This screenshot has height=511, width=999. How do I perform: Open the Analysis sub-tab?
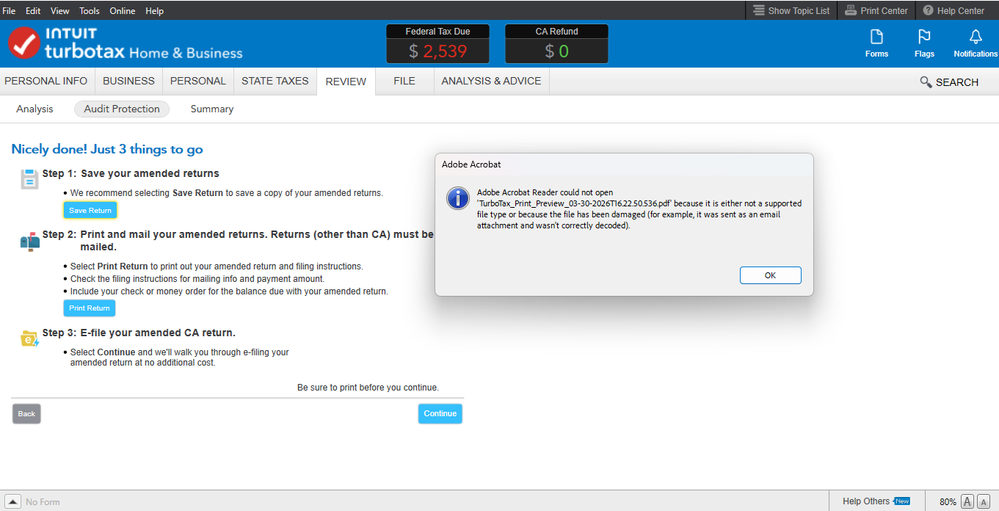[34, 109]
